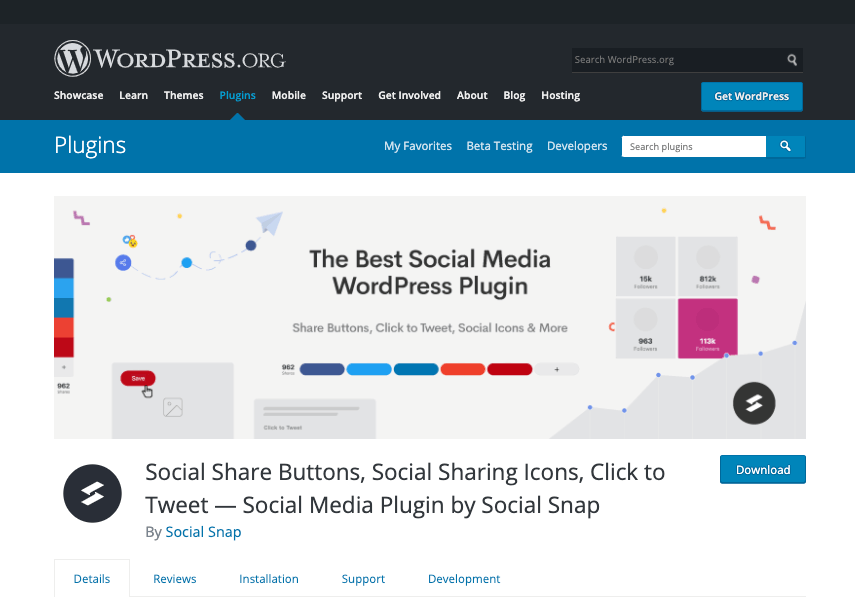Visit the Developers link
The image size is (855, 613).
[x=577, y=146]
